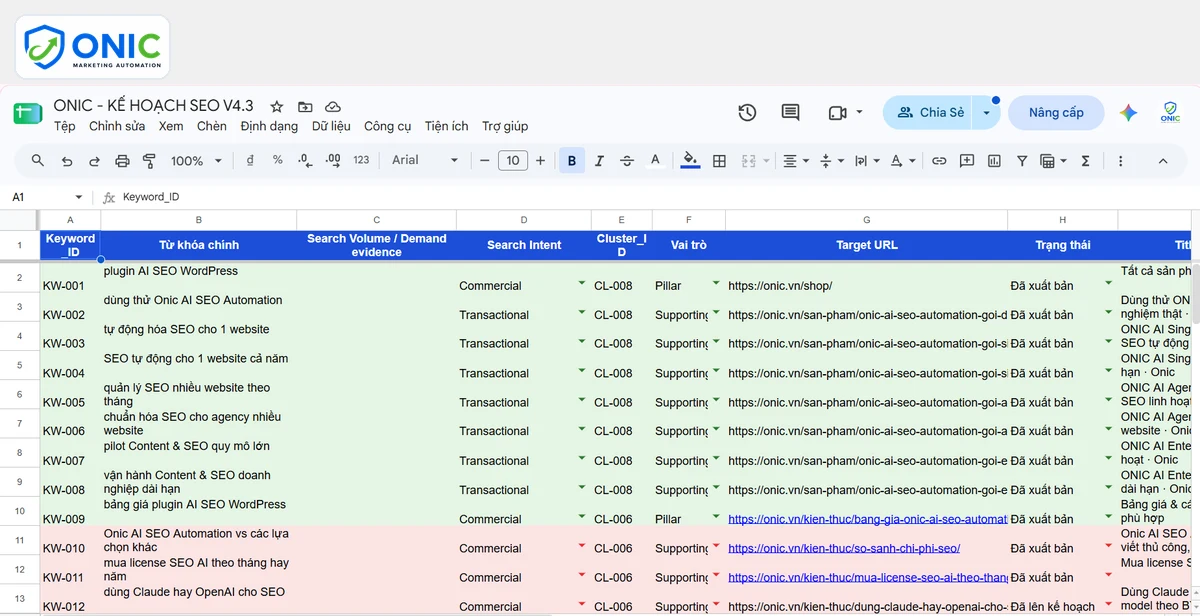The image size is (1200, 616).
Task: Open the text color picker
Action: pos(655,160)
